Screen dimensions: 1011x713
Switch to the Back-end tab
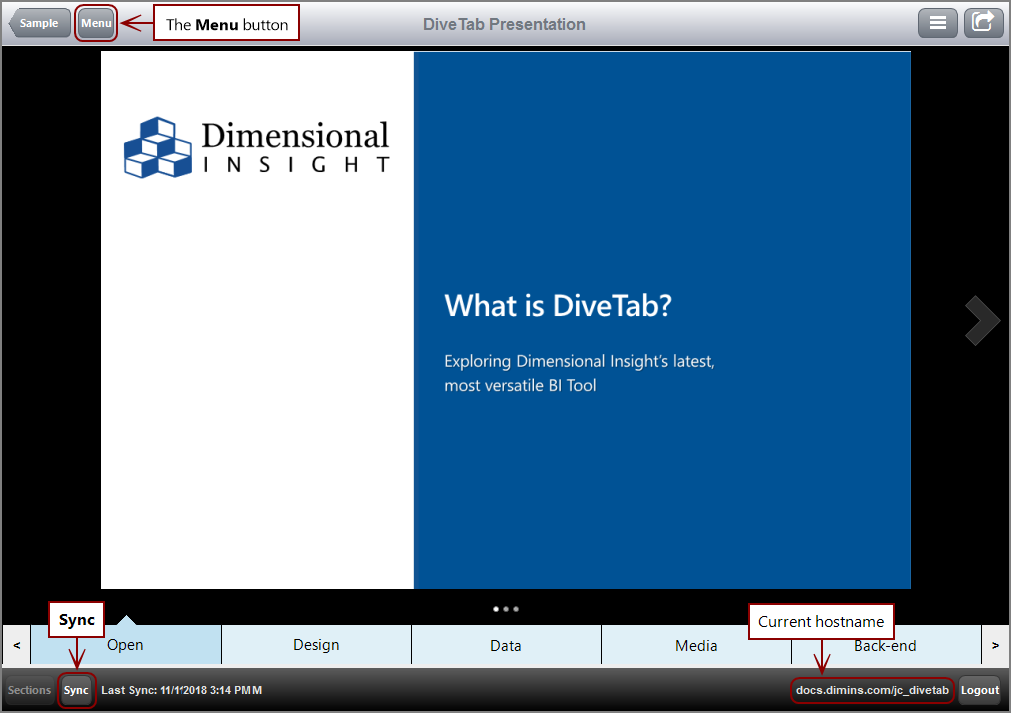tap(885, 645)
